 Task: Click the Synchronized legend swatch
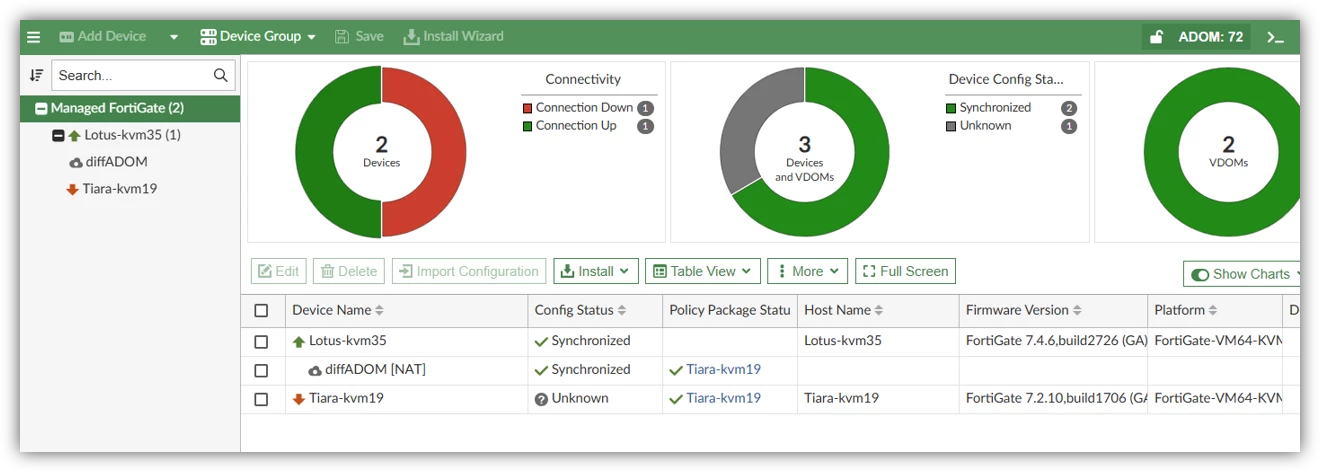(951, 108)
